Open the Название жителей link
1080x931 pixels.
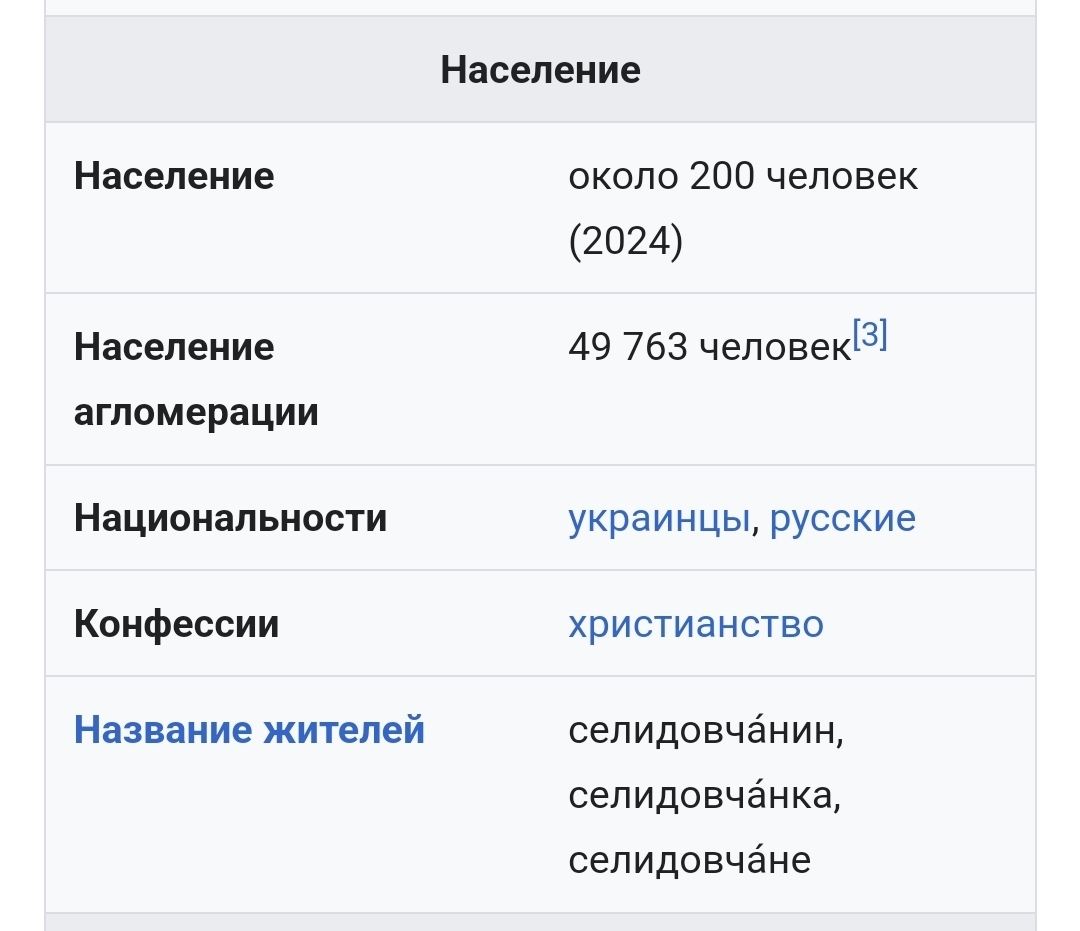[249, 730]
